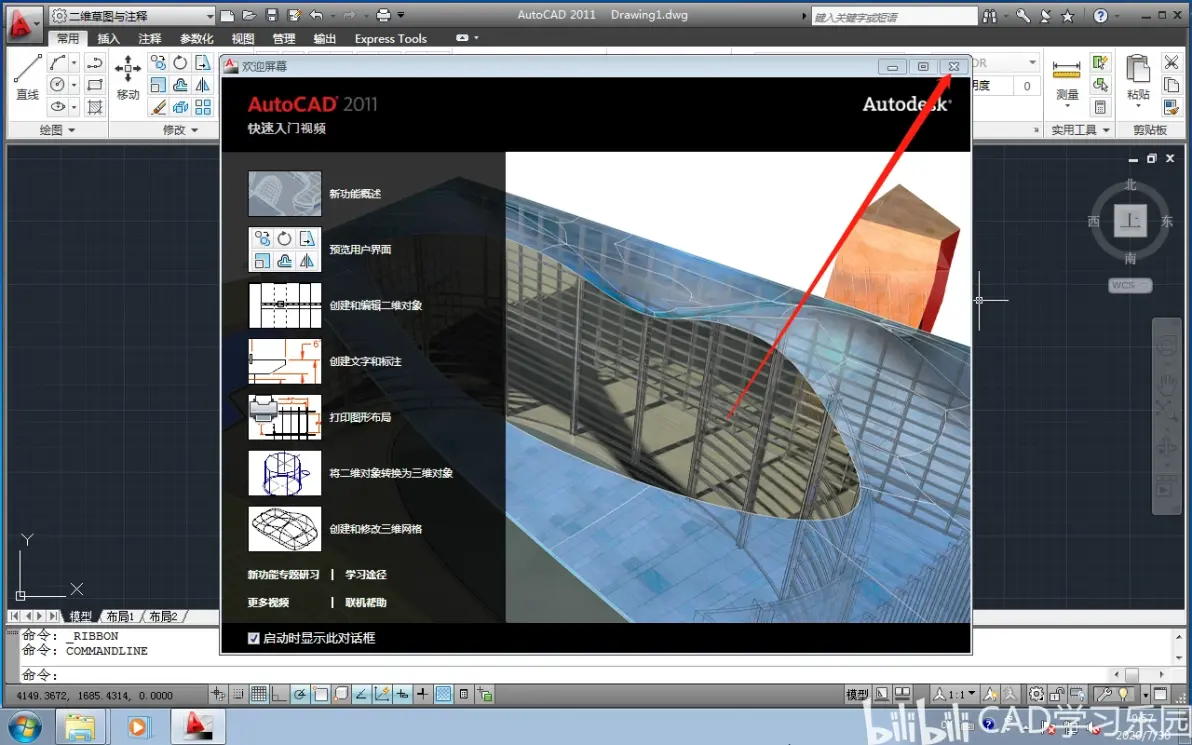Open Help with the question mark icon
Viewport: 1192px width, 745px height.
[x=1100, y=15]
